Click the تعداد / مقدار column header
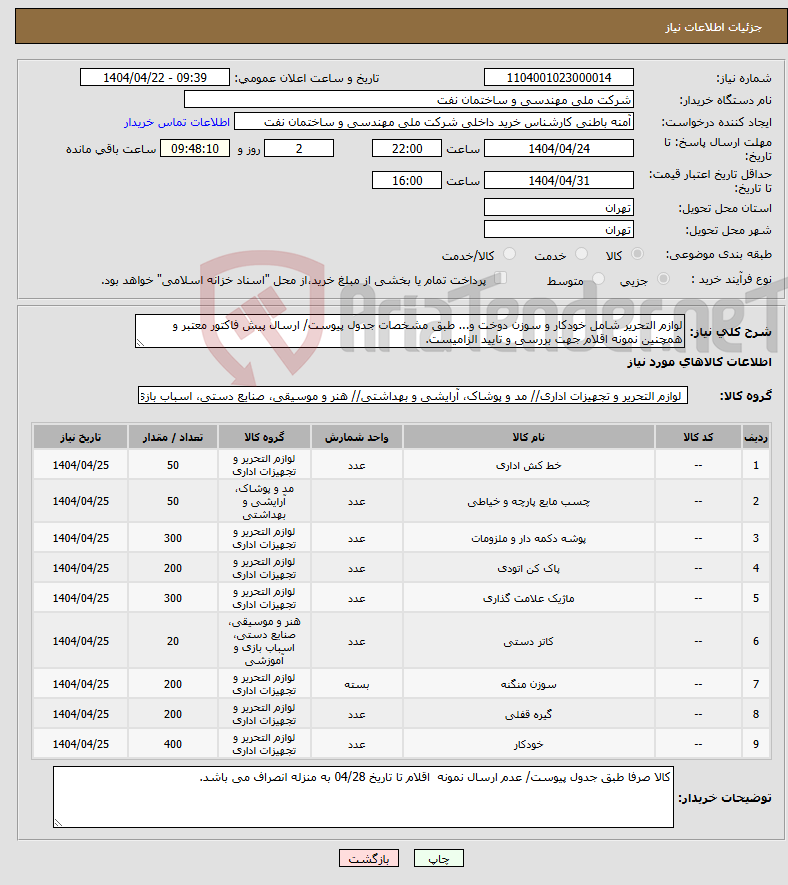 click(x=173, y=437)
